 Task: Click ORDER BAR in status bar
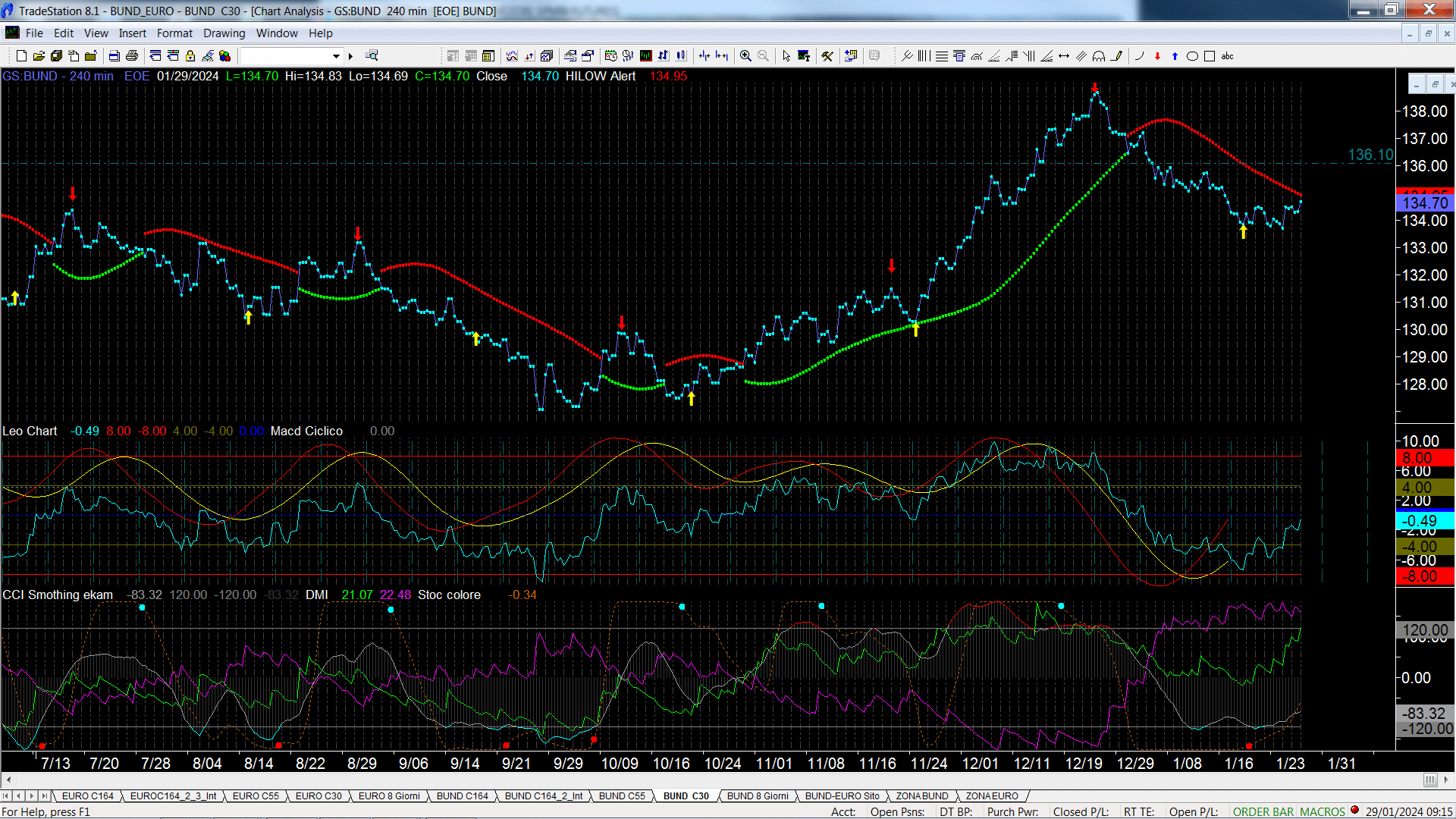tap(1263, 812)
